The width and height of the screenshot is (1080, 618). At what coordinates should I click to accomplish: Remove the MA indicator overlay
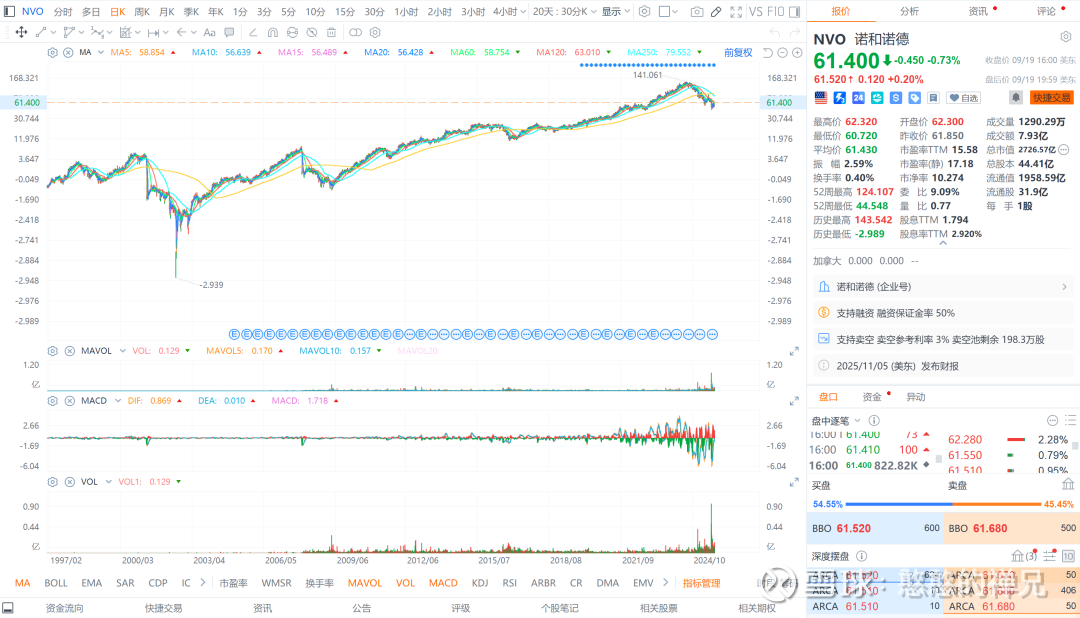click(x=68, y=52)
